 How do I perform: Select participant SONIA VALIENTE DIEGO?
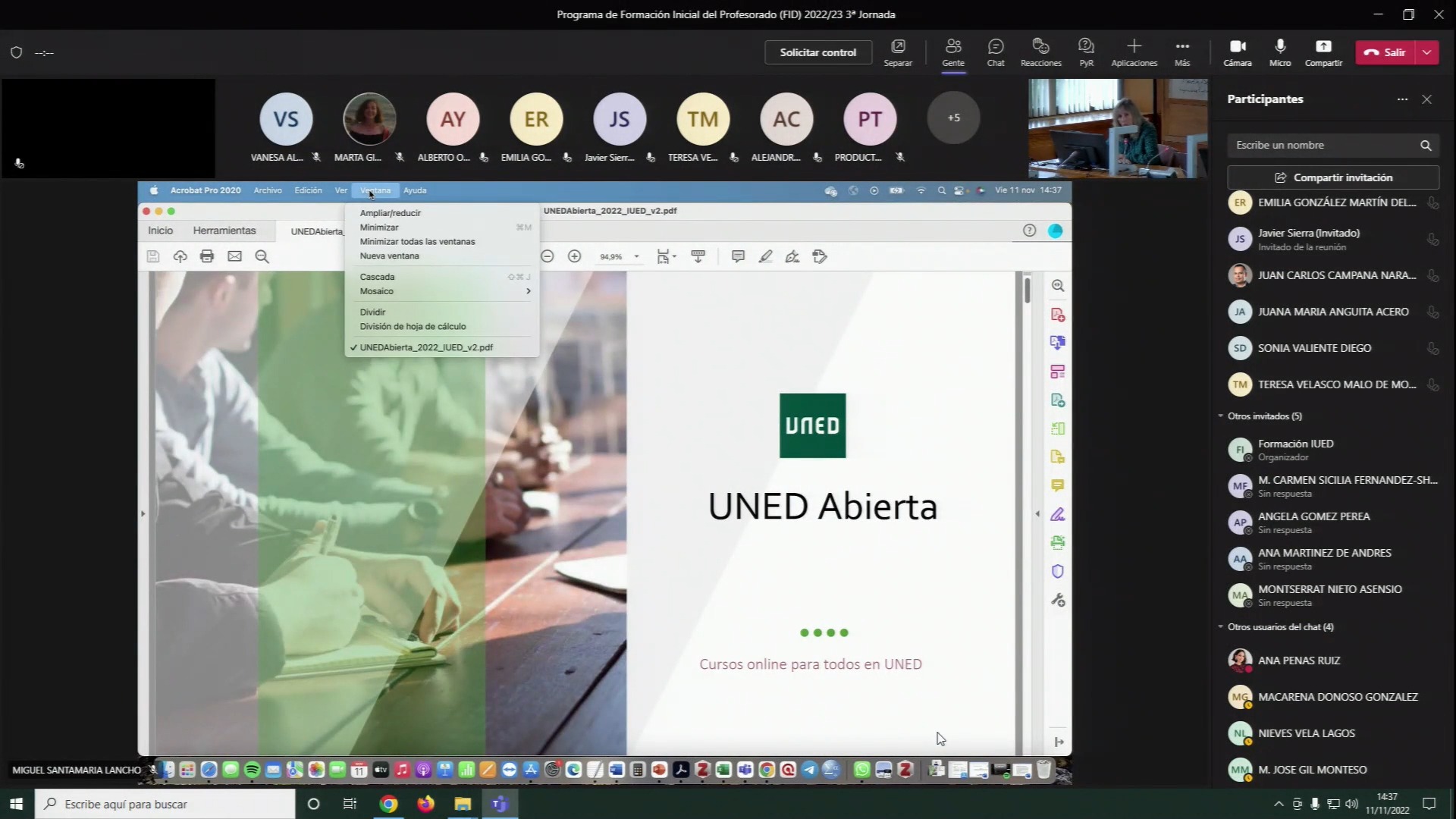point(1333,348)
